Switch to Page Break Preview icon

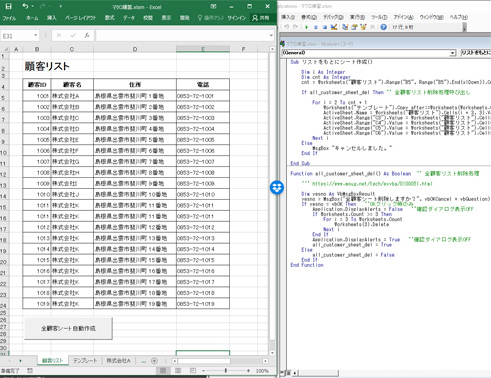pos(193,371)
